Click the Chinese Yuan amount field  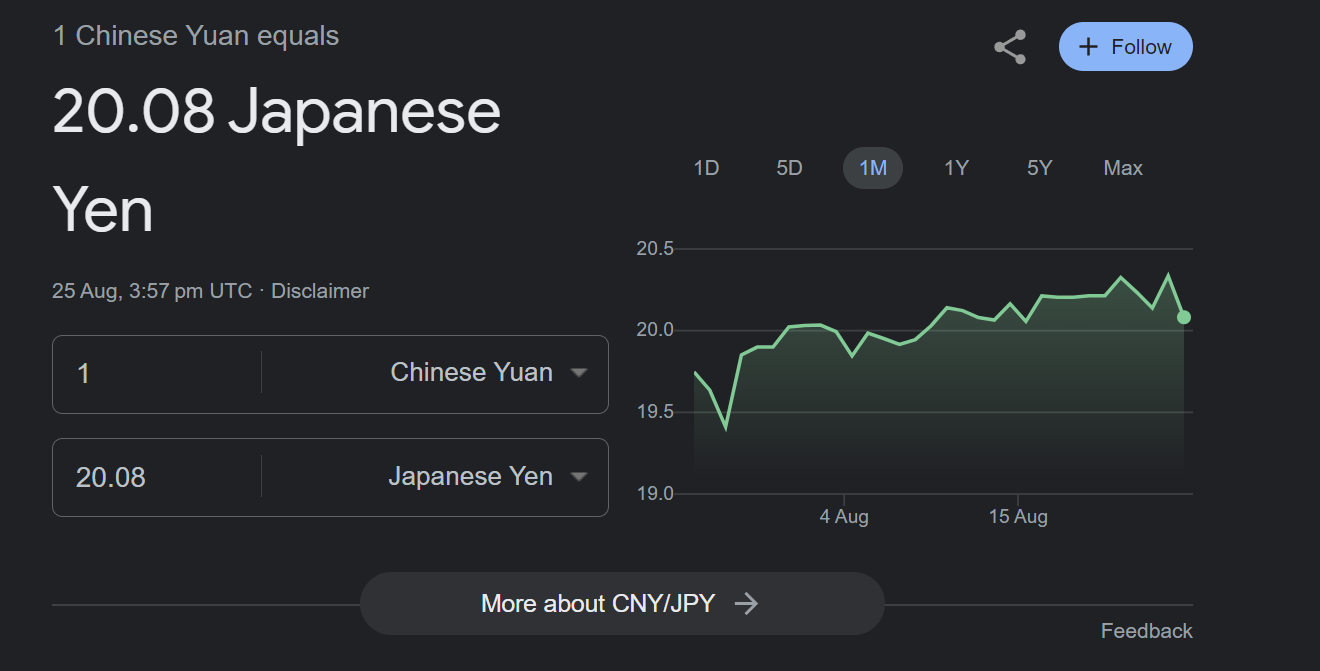pyautogui.click(x=160, y=373)
